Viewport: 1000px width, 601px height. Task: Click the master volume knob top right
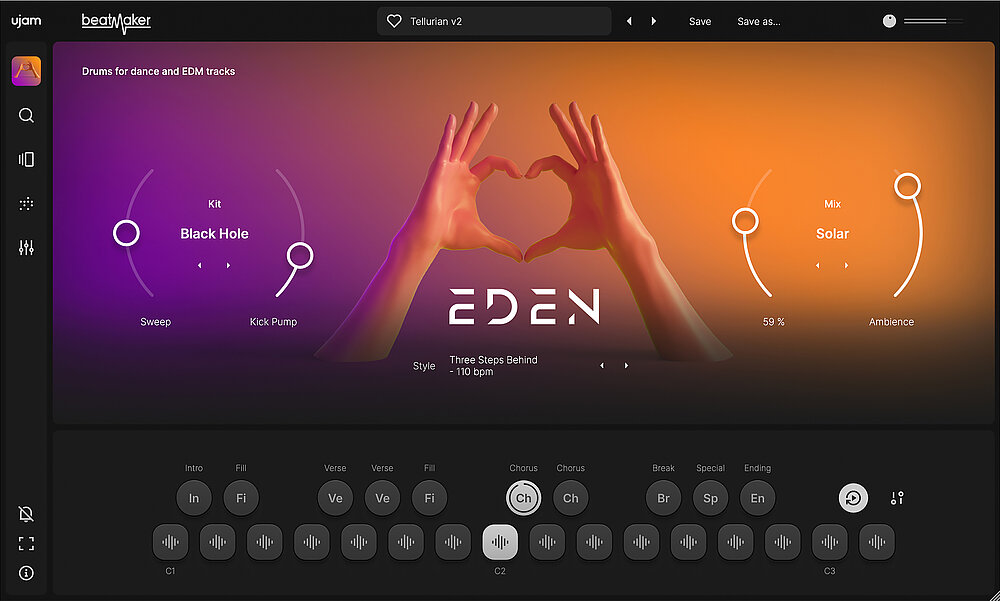click(x=889, y=21)
